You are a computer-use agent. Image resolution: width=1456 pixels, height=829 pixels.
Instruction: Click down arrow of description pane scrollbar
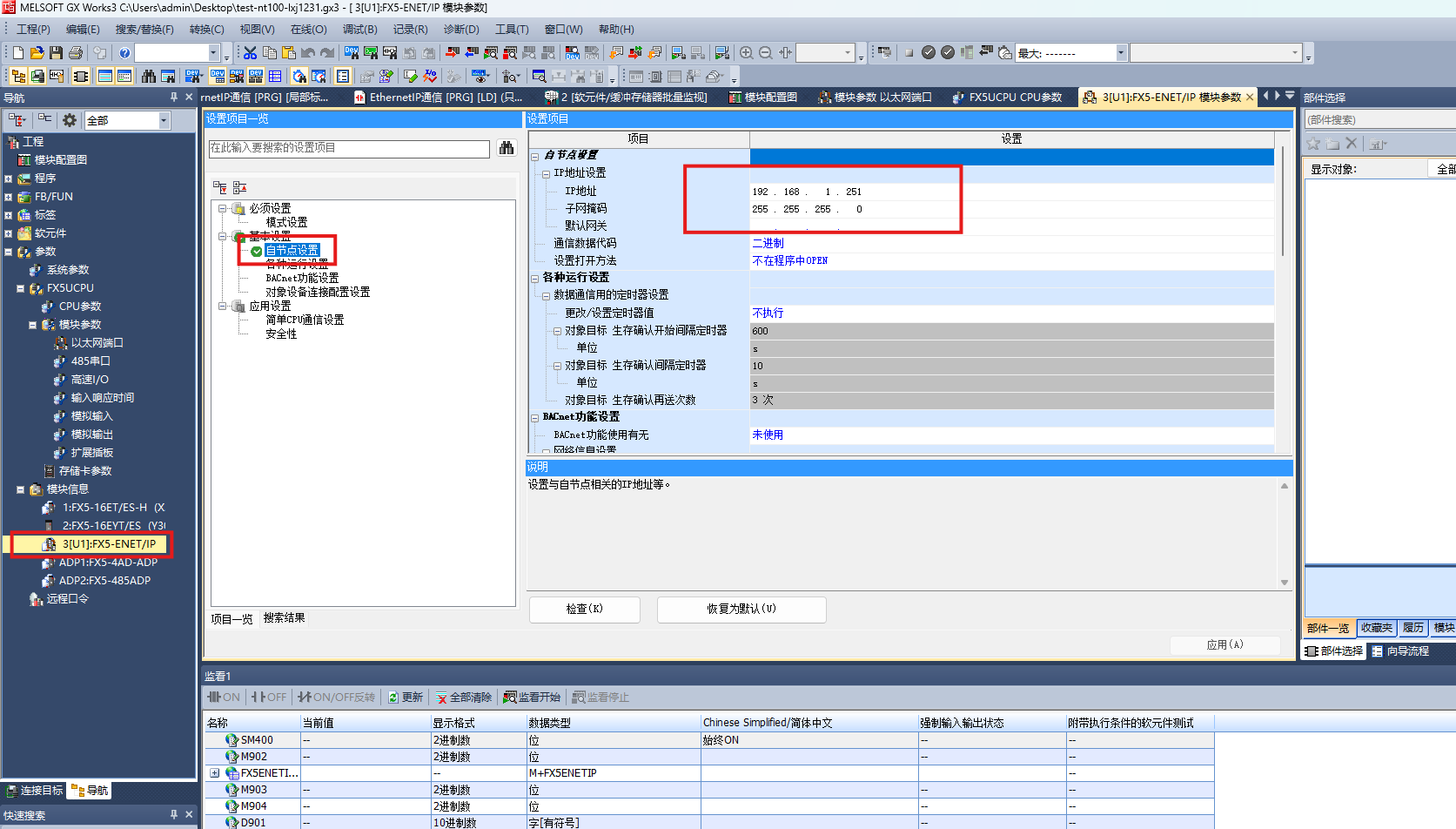click(x=1285, y=583)
